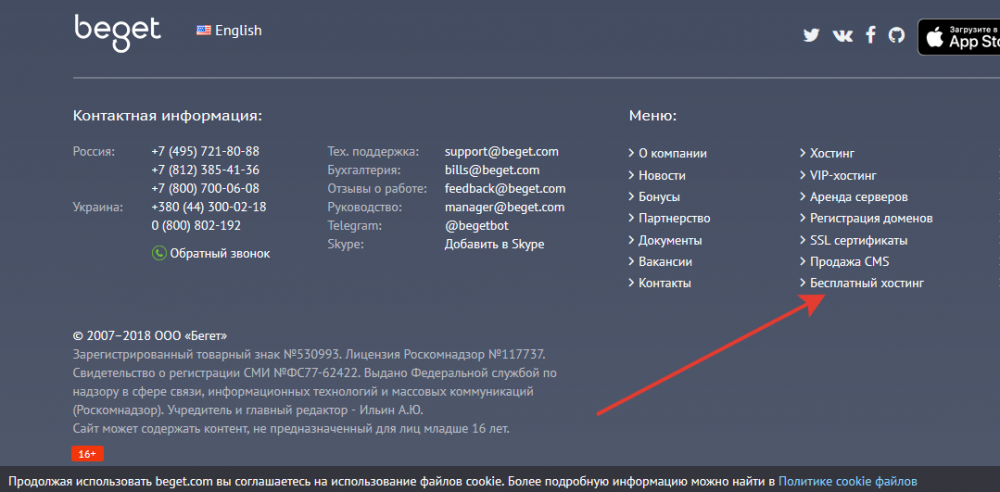Click the US flag language icon
This screenshot has width=1000, height=492.
[203, 30]
